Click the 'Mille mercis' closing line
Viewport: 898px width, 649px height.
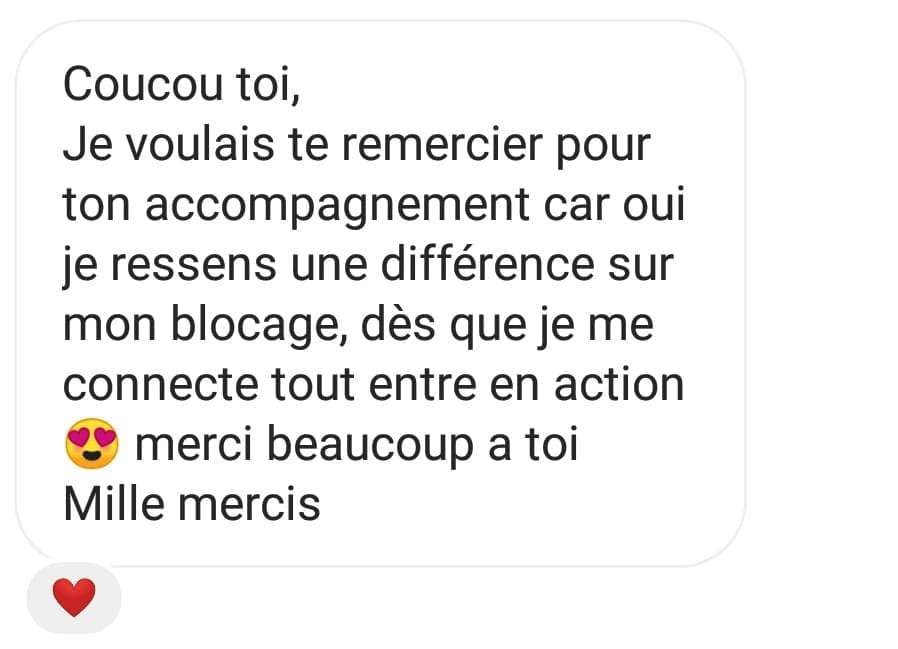(x=192, y=505)
